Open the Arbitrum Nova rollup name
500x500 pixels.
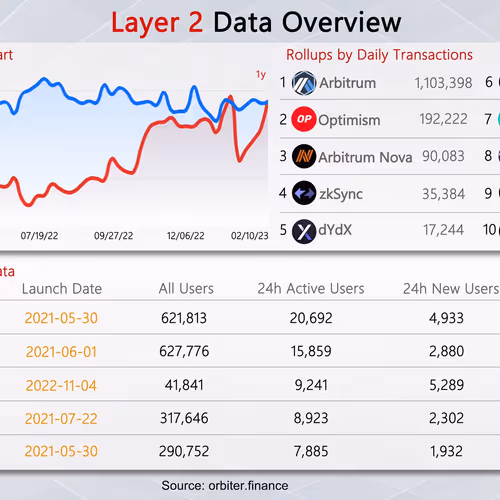(365, 157)
